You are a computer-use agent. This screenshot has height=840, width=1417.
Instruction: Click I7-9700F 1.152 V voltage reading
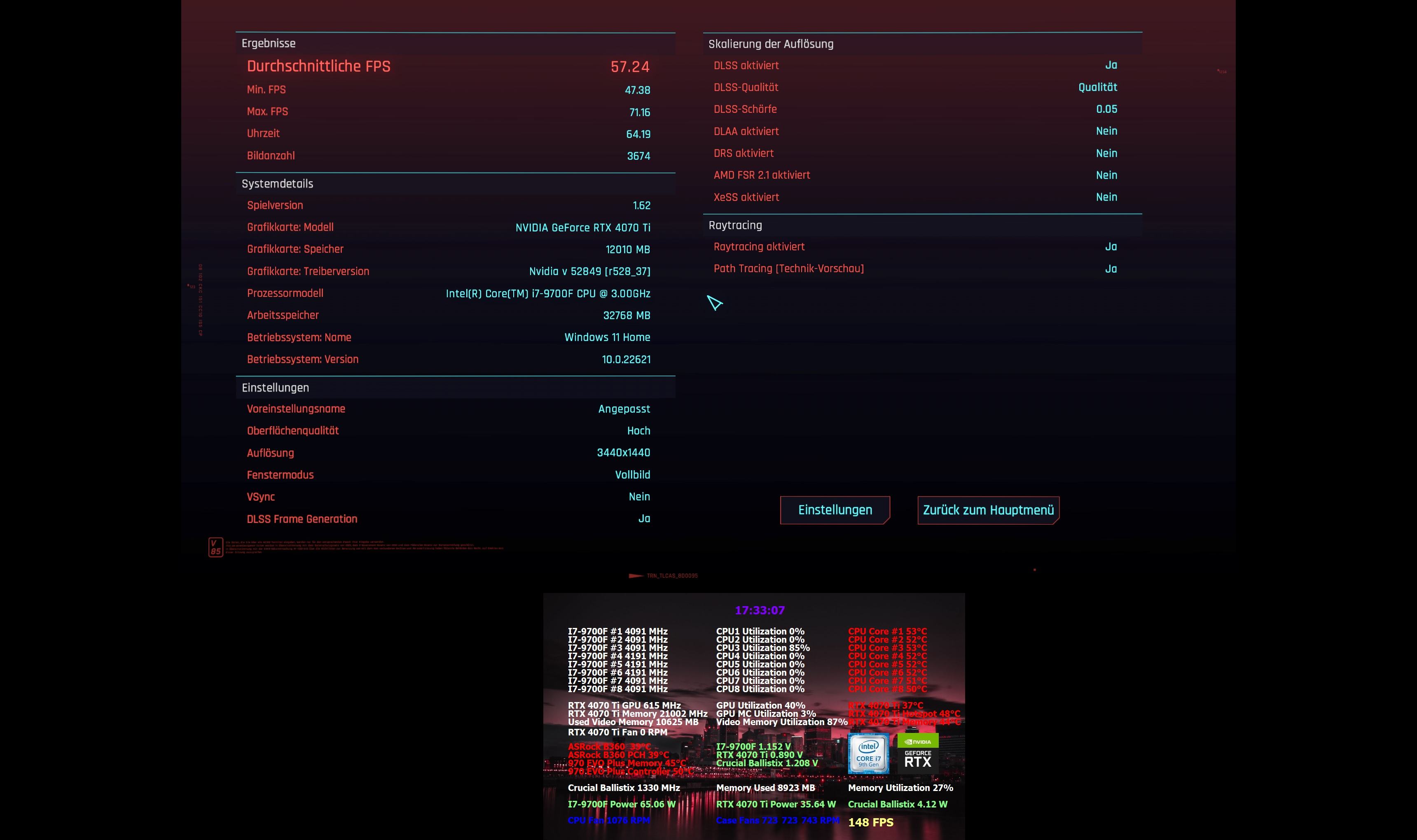click(x=753, y=747)
